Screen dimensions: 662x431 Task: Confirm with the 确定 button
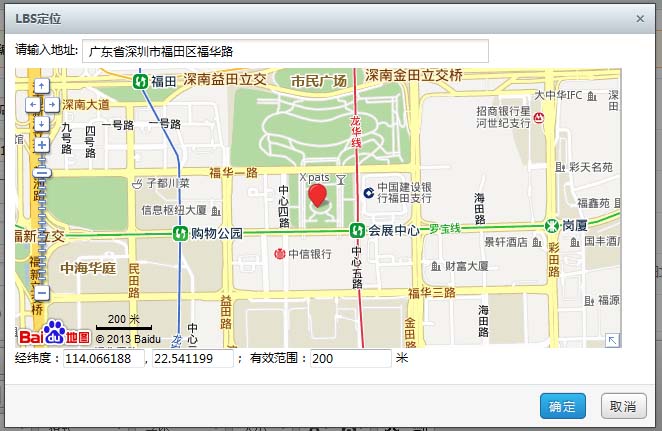[x=563, y=406]
